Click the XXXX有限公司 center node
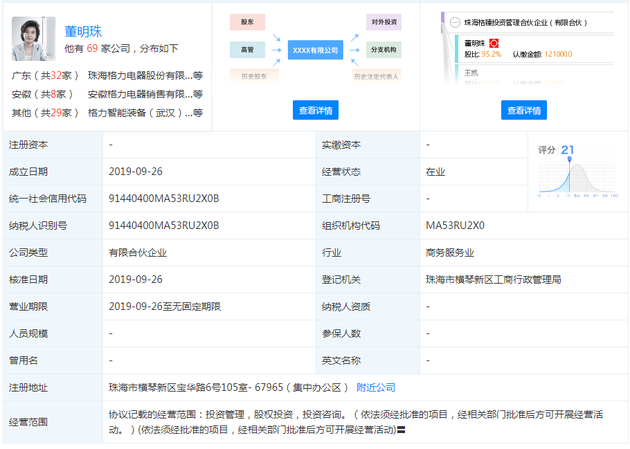This screenshot has width=630, height=449. tap(315, 48)
